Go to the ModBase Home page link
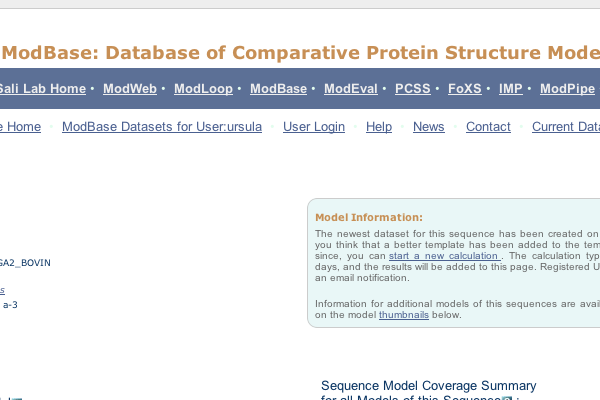This screenshot has width=600, height=400. 20,127
